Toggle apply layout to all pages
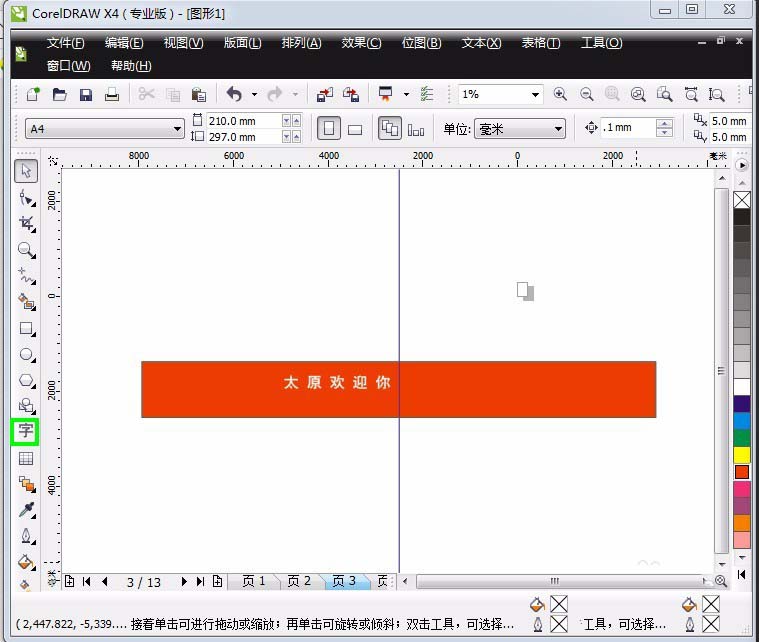 tap(390, 129)
